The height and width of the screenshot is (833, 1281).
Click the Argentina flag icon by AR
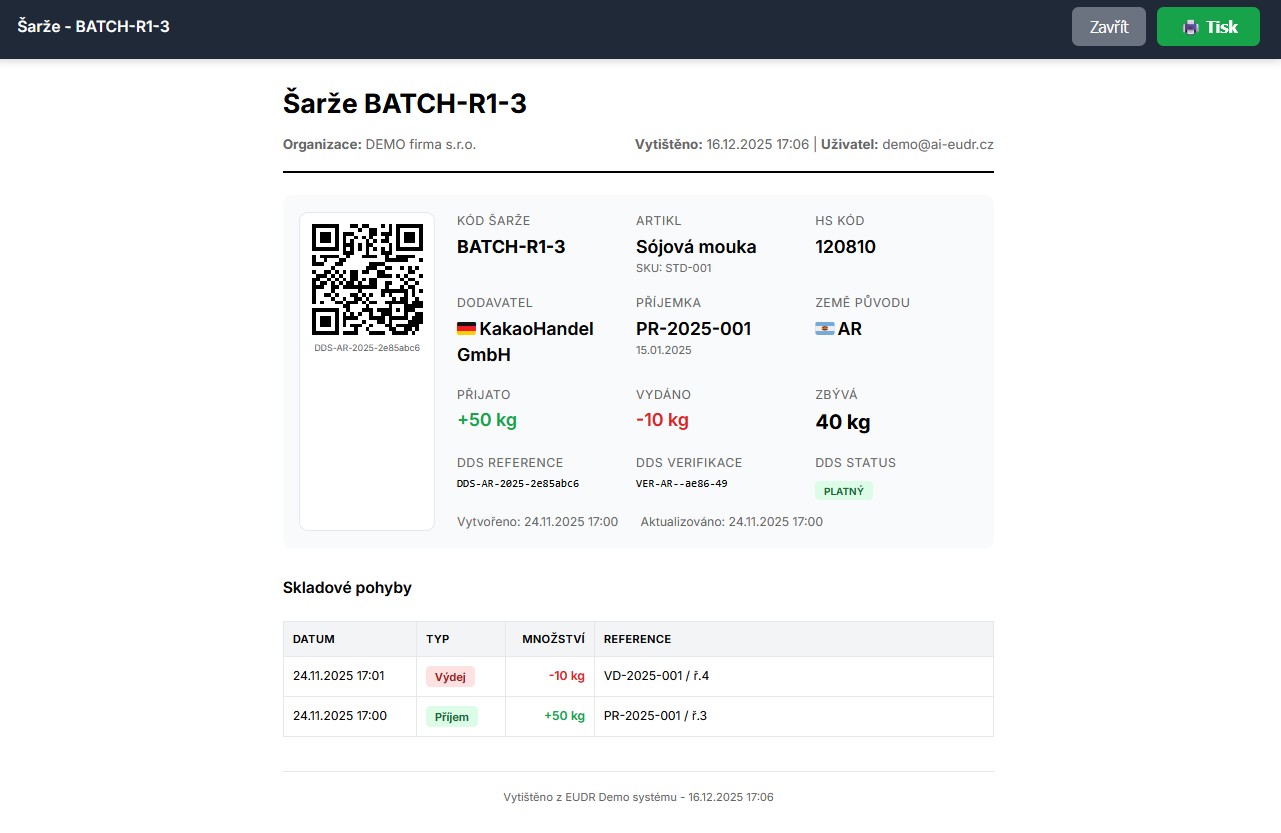click(825, 329)
